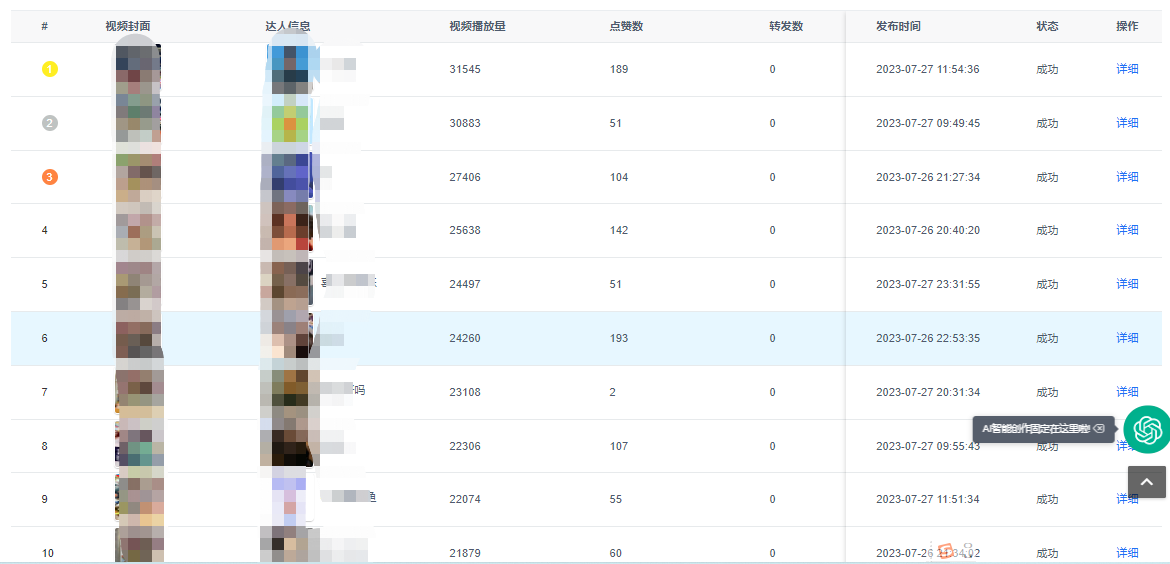Click the scroll-to-top arrow button
Viewport: 1170px width, 564px height.
pyautogui.click(x=1146, y=482)
